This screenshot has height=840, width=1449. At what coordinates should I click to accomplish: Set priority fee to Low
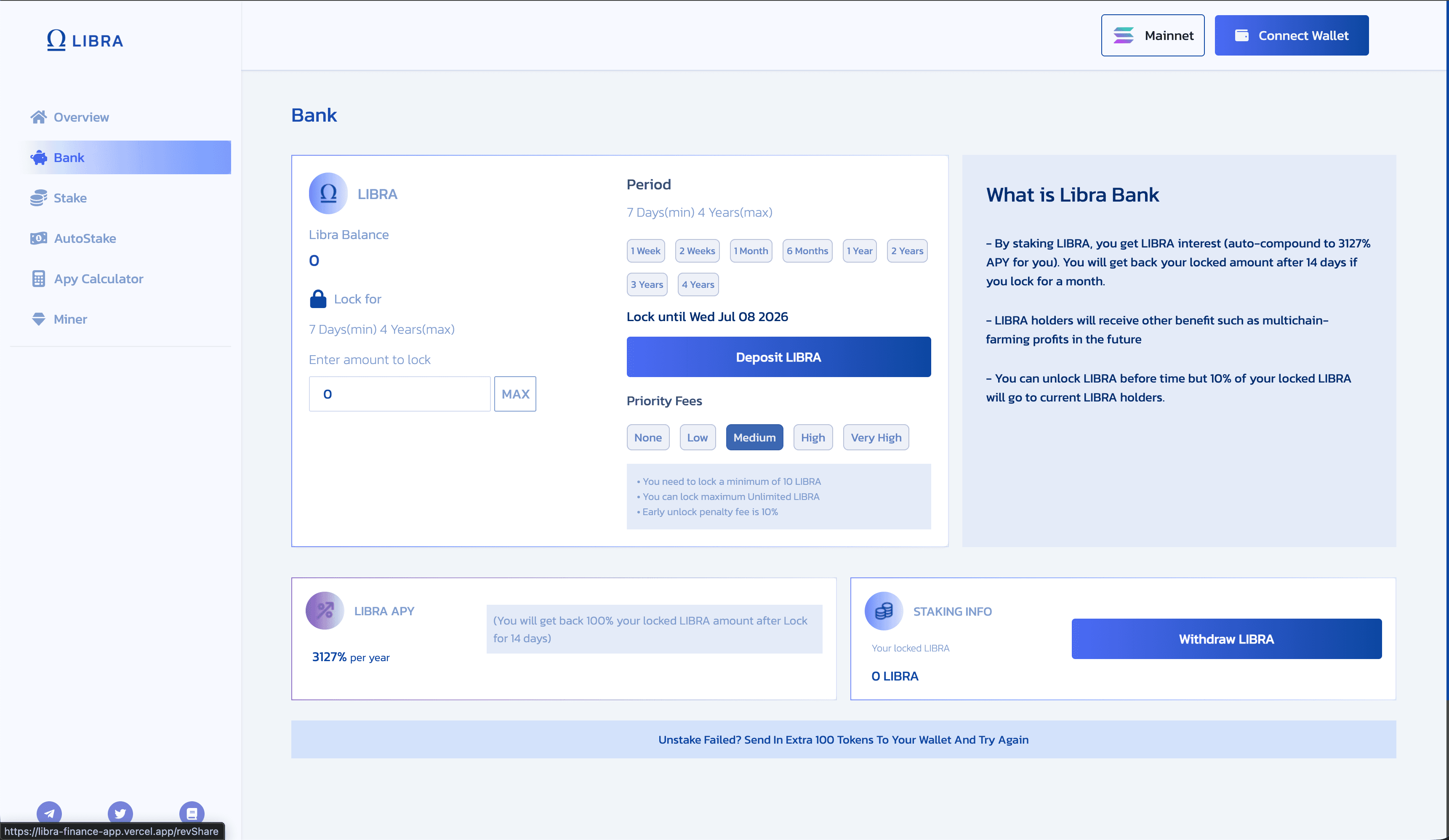coord(698,438)
